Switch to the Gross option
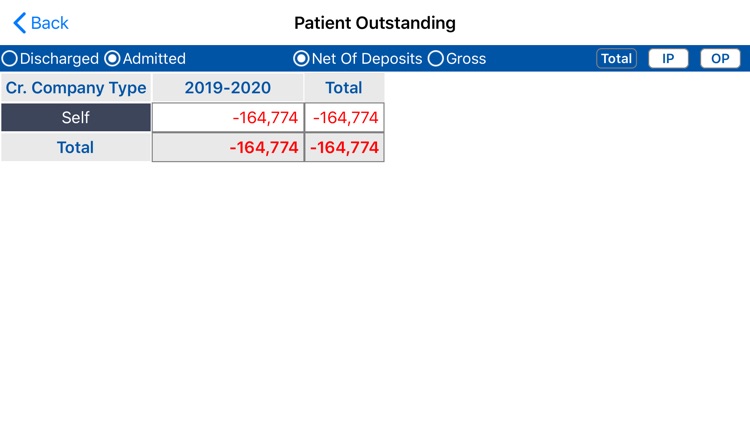Viewport: 750px width, 422px height. click(435, 59)
